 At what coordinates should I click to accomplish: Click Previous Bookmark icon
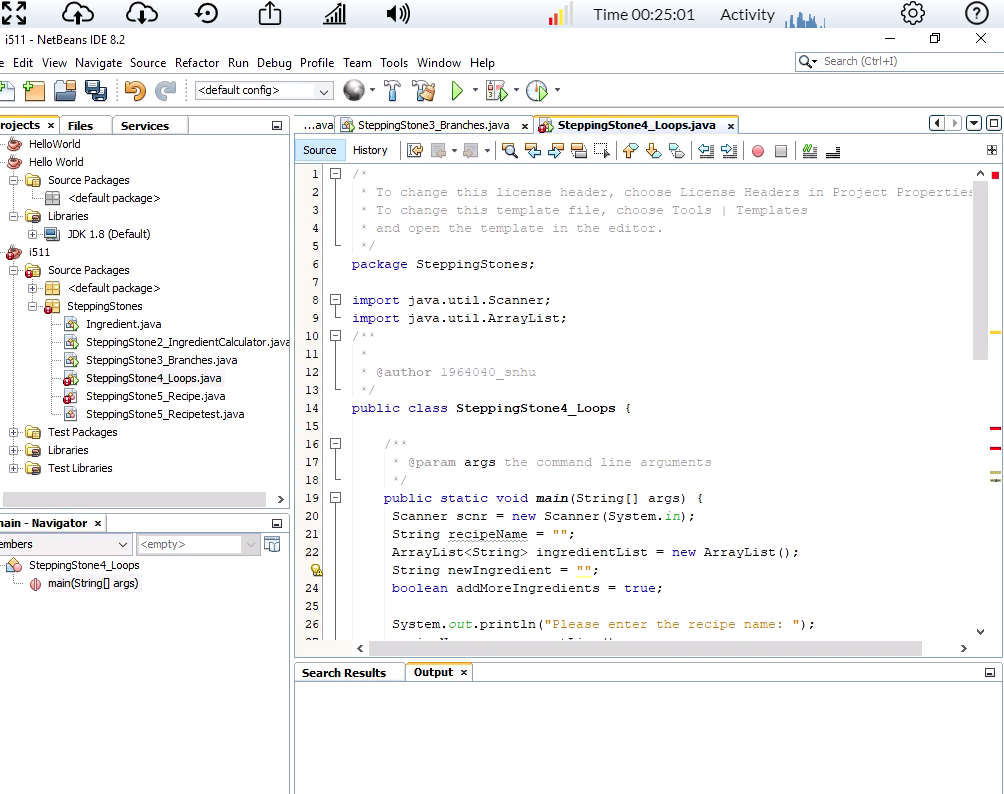click(x=631, y=151)
